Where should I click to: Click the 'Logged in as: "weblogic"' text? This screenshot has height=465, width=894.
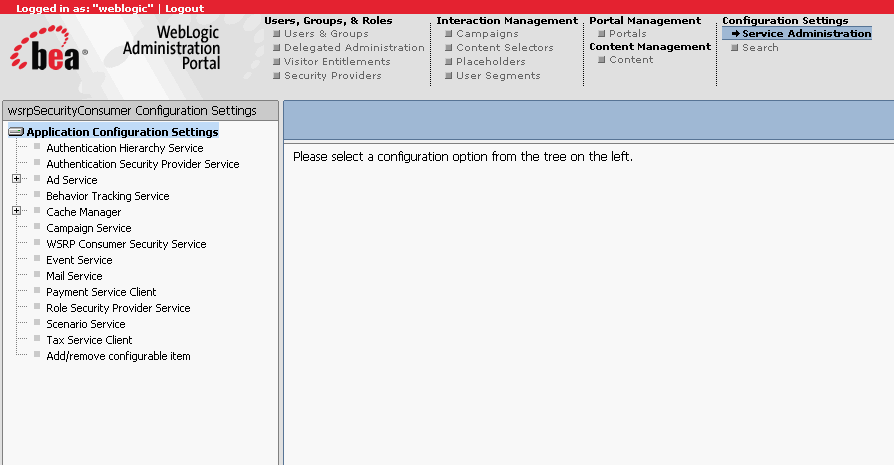(x=84, y=9)
